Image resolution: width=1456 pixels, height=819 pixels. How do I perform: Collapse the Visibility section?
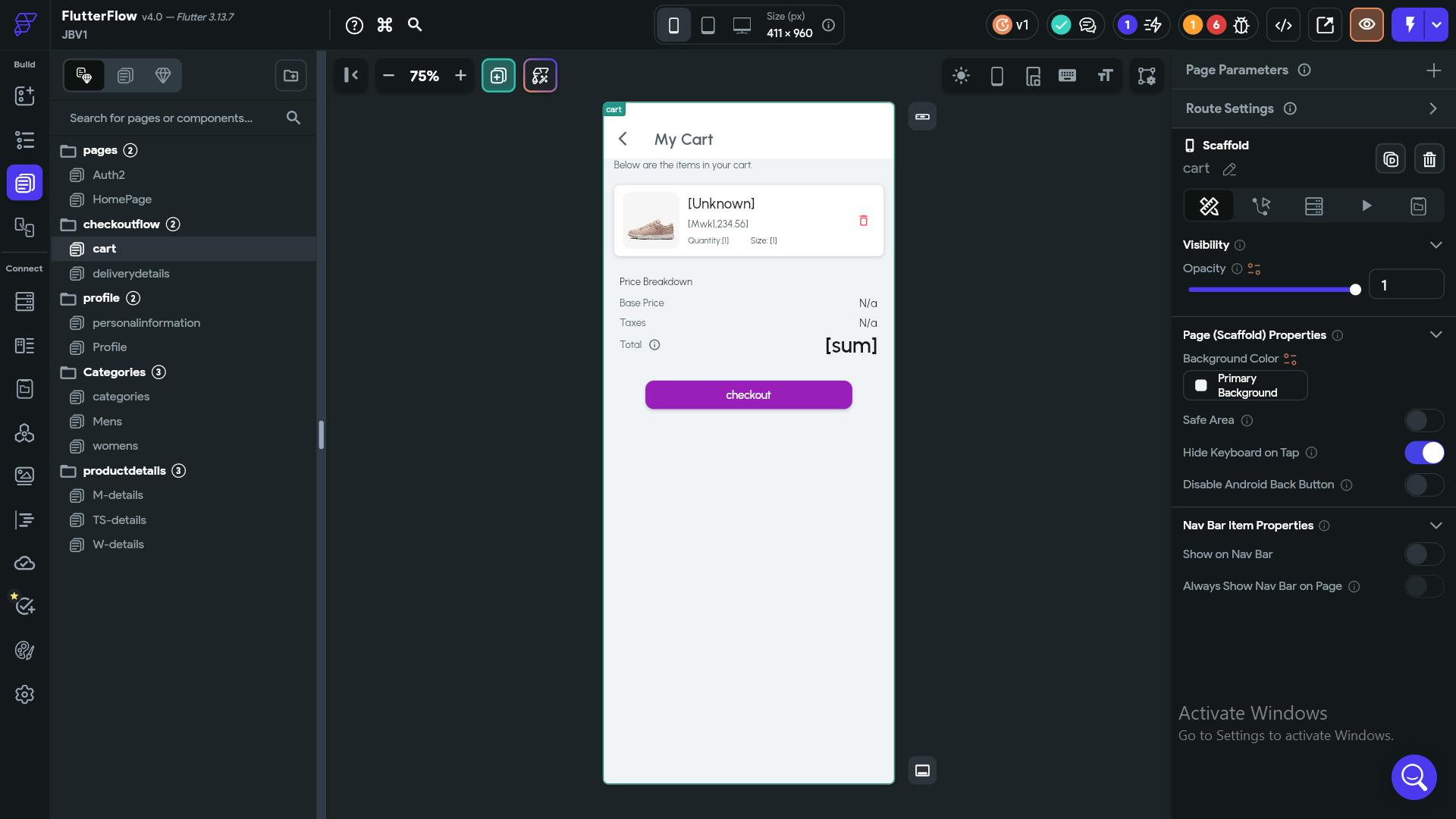[x=1436, y=245]
